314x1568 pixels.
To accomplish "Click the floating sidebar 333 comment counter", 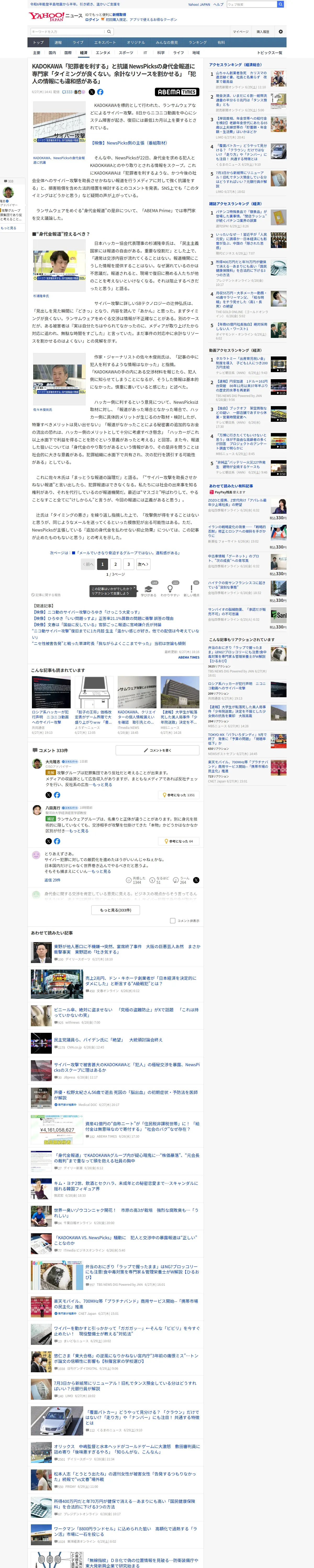I will (9, 181).
